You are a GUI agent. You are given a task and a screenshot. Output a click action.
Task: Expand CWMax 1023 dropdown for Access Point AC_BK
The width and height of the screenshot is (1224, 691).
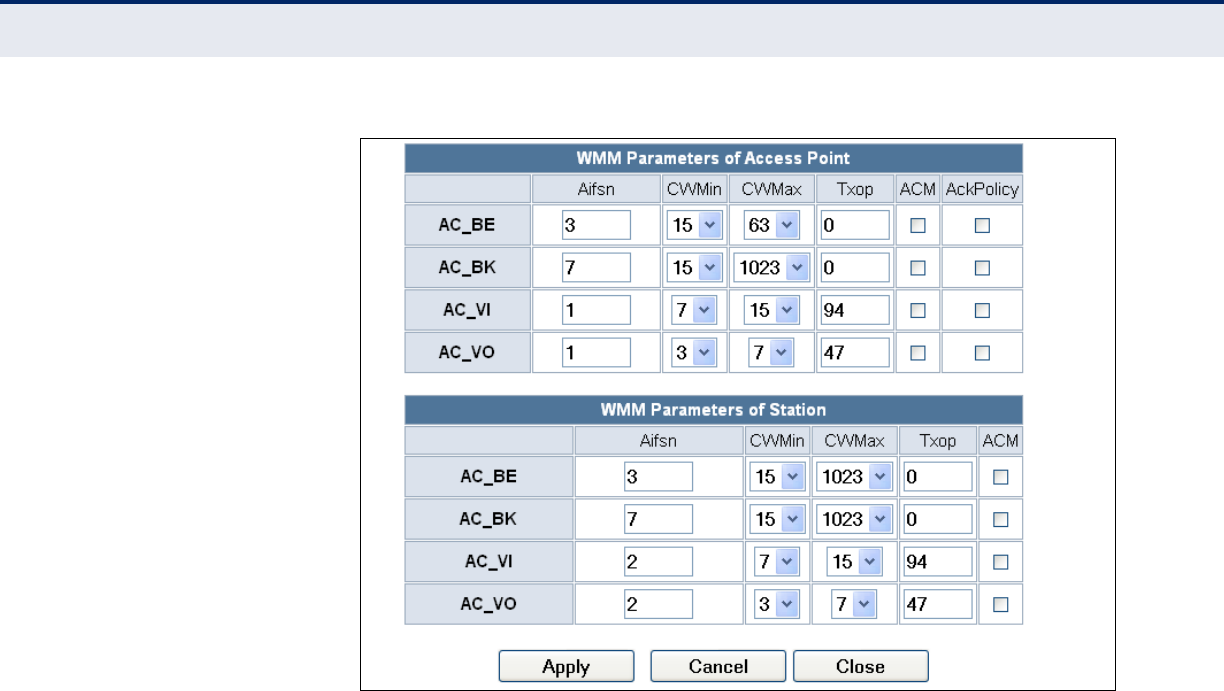coord(770,268)
